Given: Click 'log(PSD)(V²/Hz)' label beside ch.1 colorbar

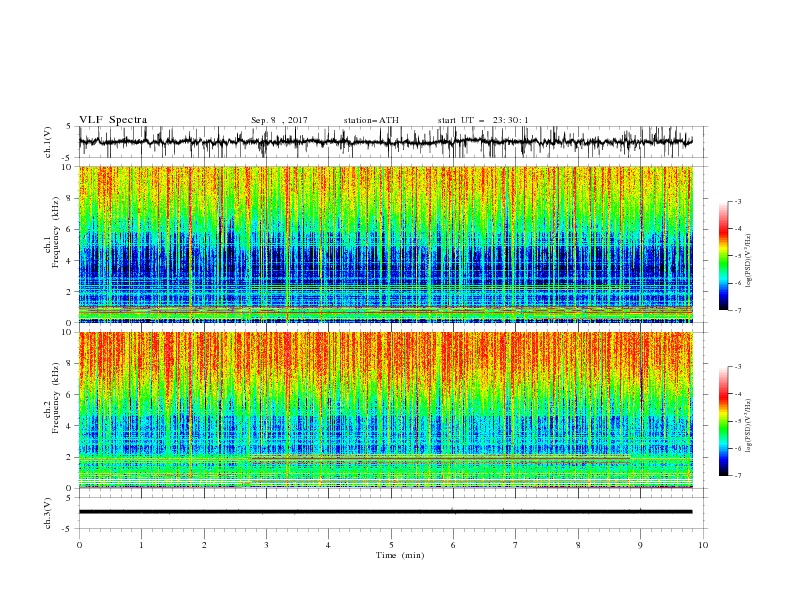Looking at the screenshot, I should click(x=749, y=261).
